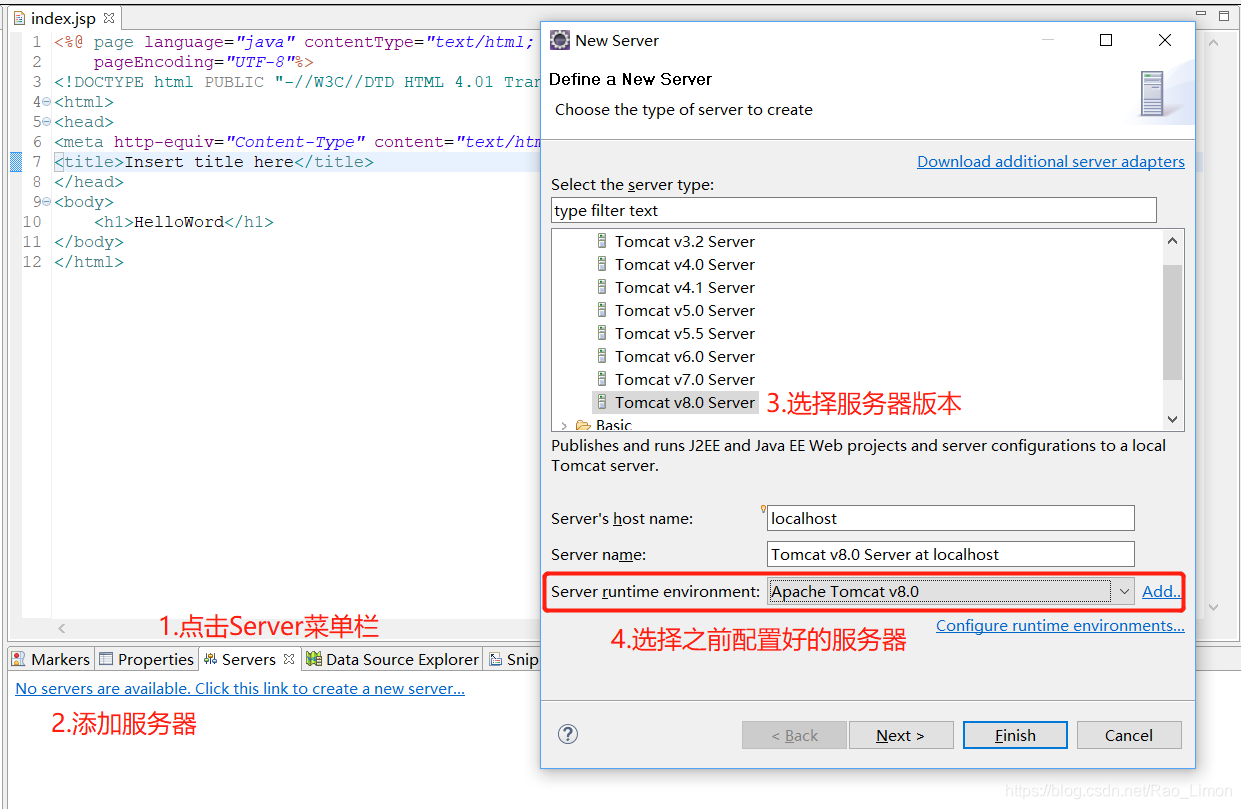
Task: Click the Tomcat v8.0 Server icon
Action: 602,402
